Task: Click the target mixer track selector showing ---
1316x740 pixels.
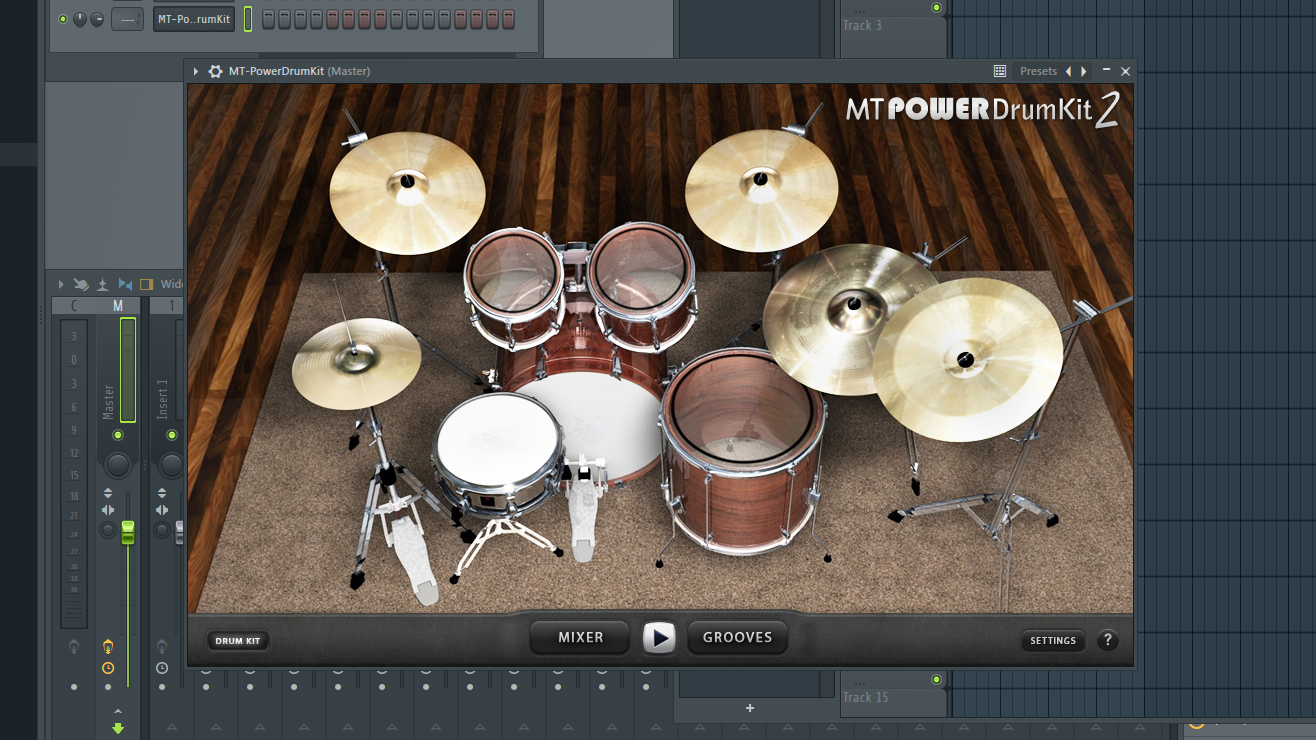Action: click(x=127, y=19)
